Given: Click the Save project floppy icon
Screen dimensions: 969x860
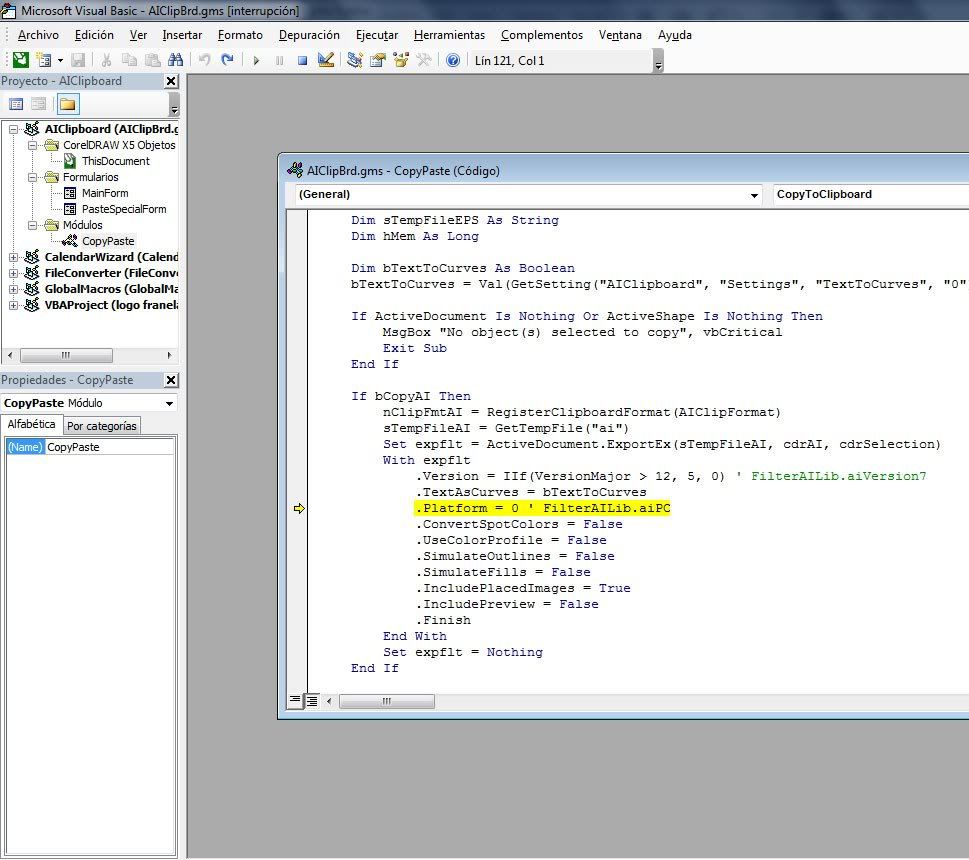Looking at the screenshot, I should coord(78,60).
